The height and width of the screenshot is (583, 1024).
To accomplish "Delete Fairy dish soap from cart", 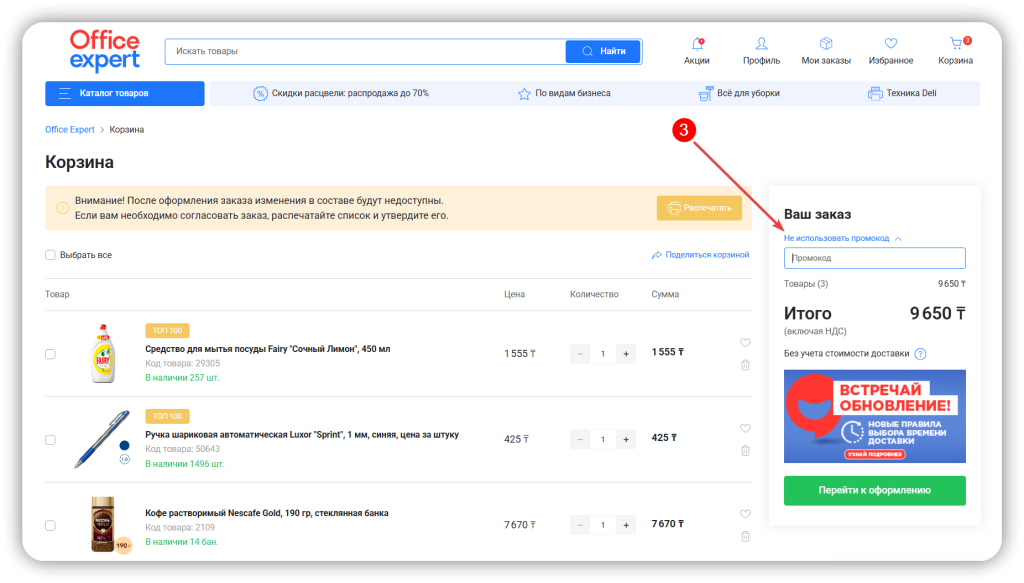I will (x=745, y=365).
